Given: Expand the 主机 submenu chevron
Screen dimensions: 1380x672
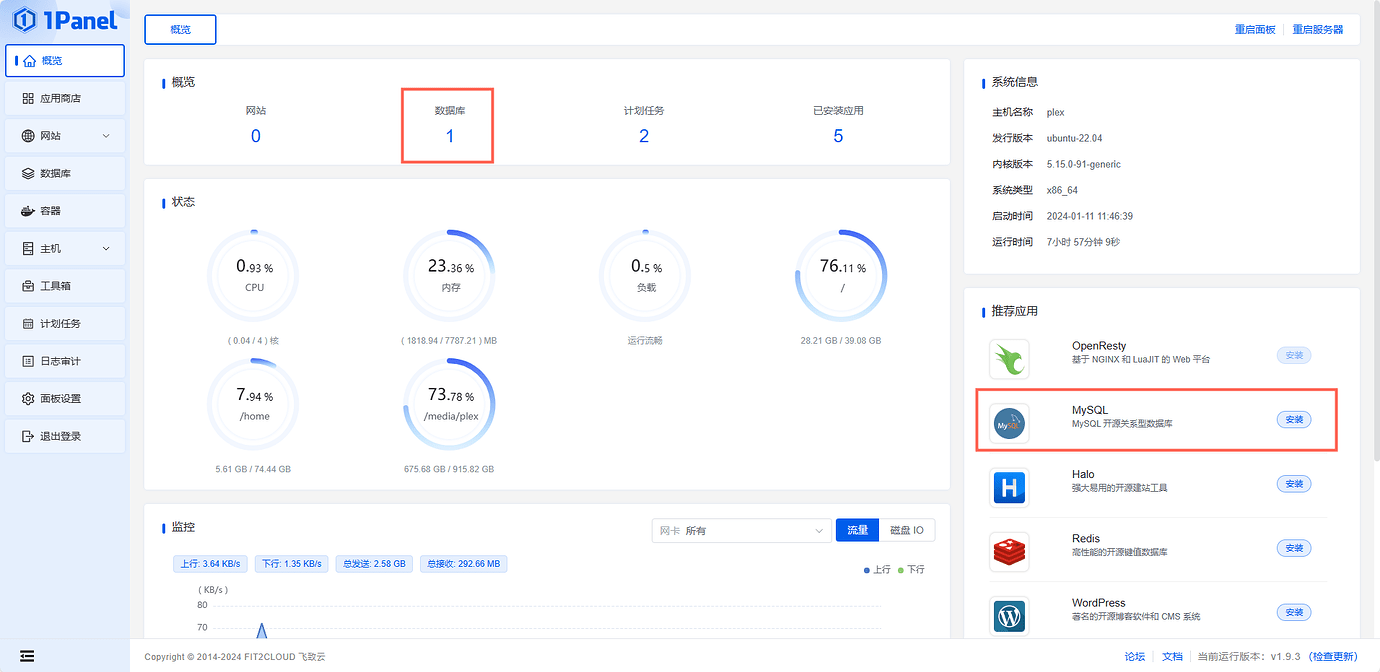Looking at the screenshot, I should tap(106, 248).
